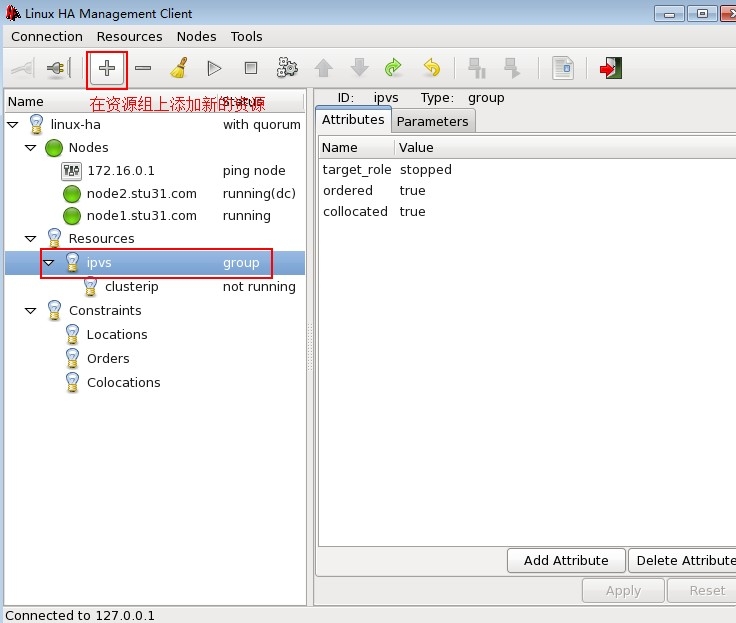This screenshot has width=736, height=623.
Task: Collapse the Resources tree branch
Action: (x=31, y=239)
